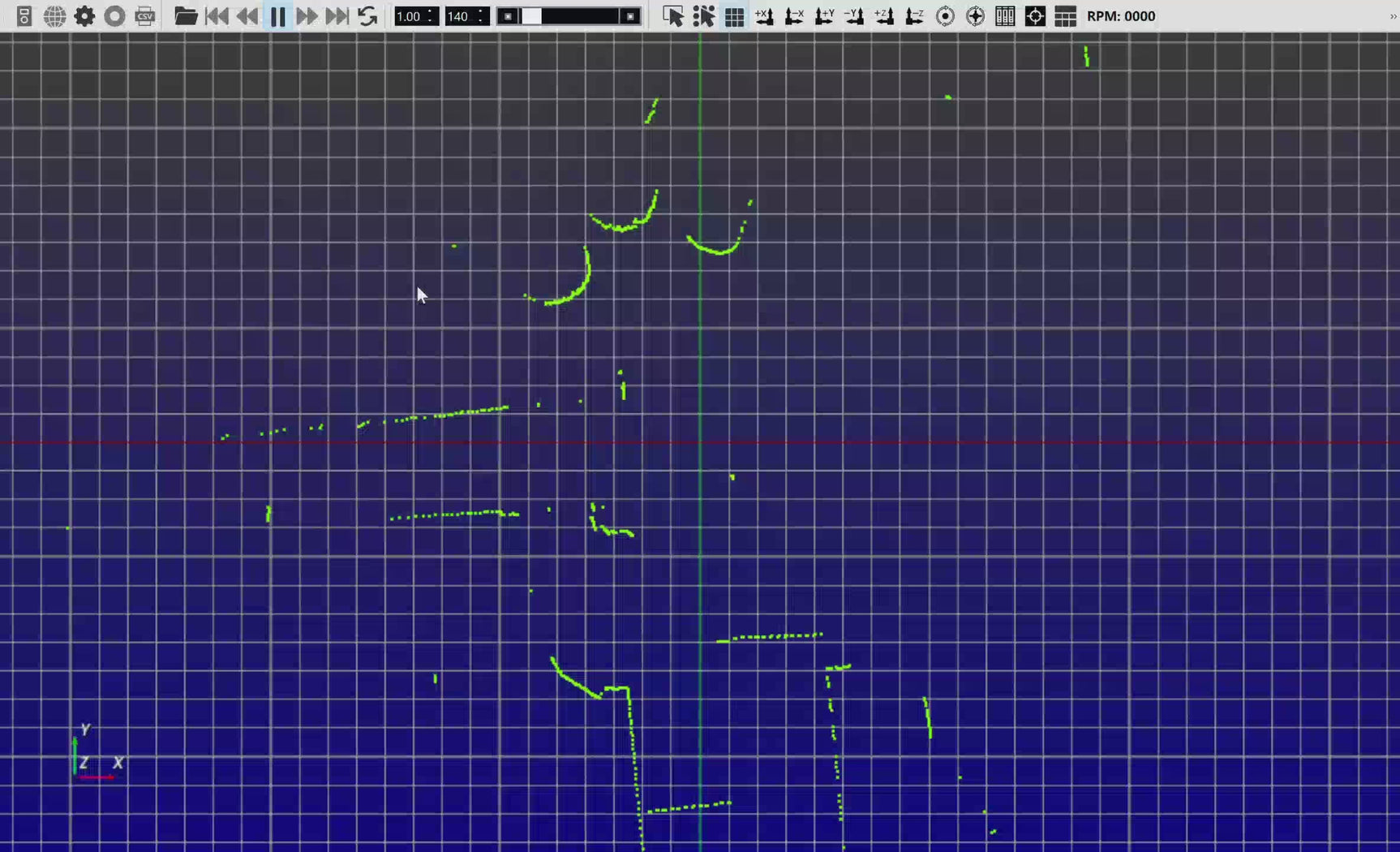Open the sensor stream icon
1400x852 pixels.
pos(24,16)
